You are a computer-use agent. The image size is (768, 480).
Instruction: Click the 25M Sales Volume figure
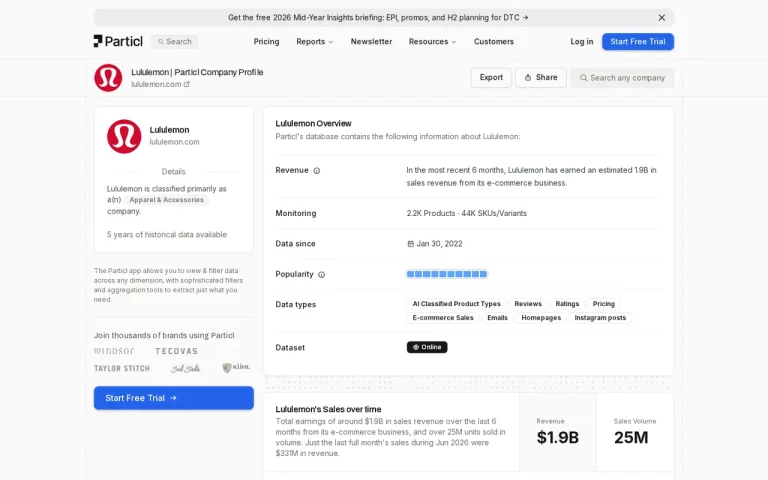pos(631,437)
